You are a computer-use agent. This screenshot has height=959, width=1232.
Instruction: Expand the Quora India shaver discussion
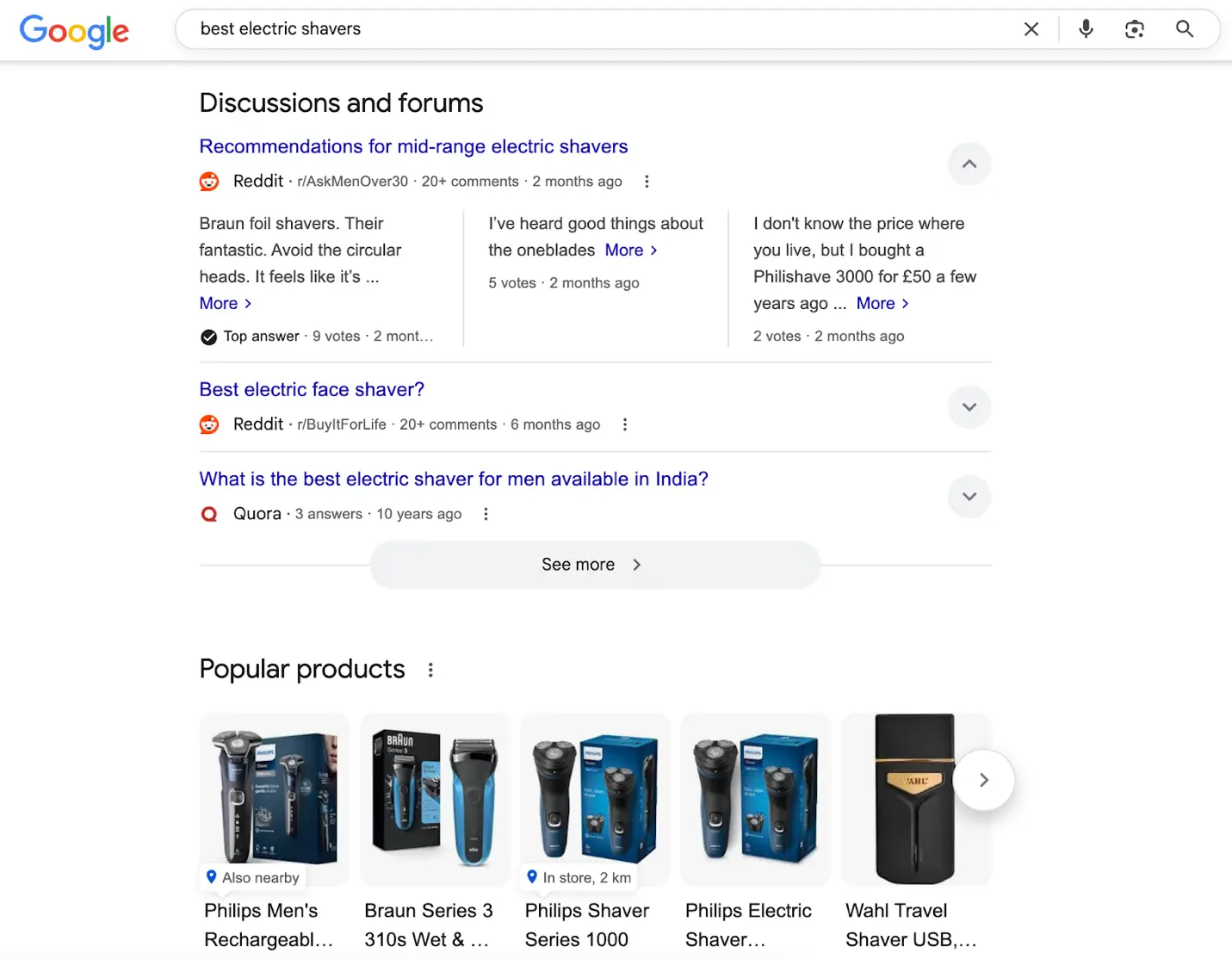point(969,497)
